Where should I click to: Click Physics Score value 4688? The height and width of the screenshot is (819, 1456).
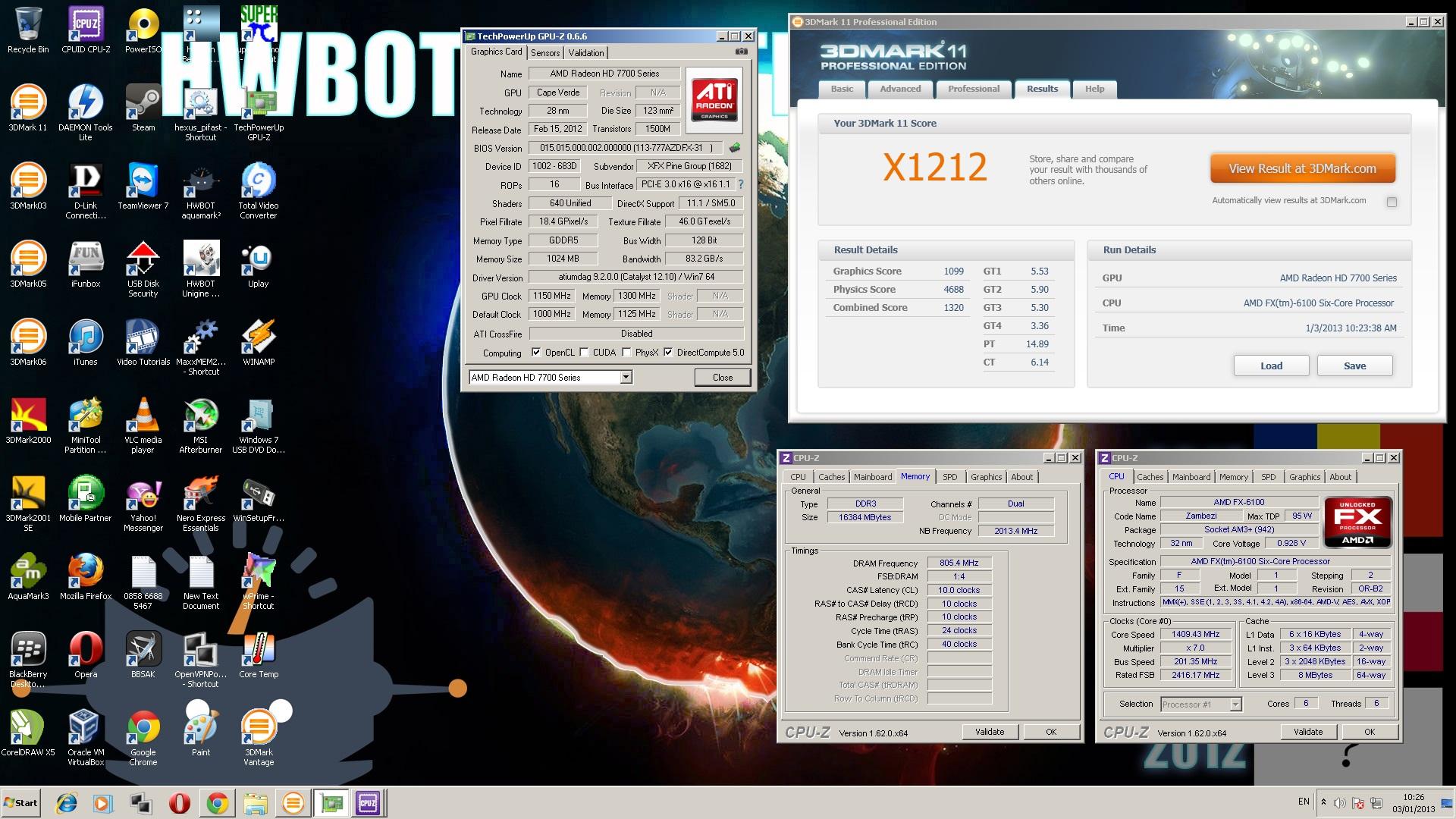(x=953, y=290)
